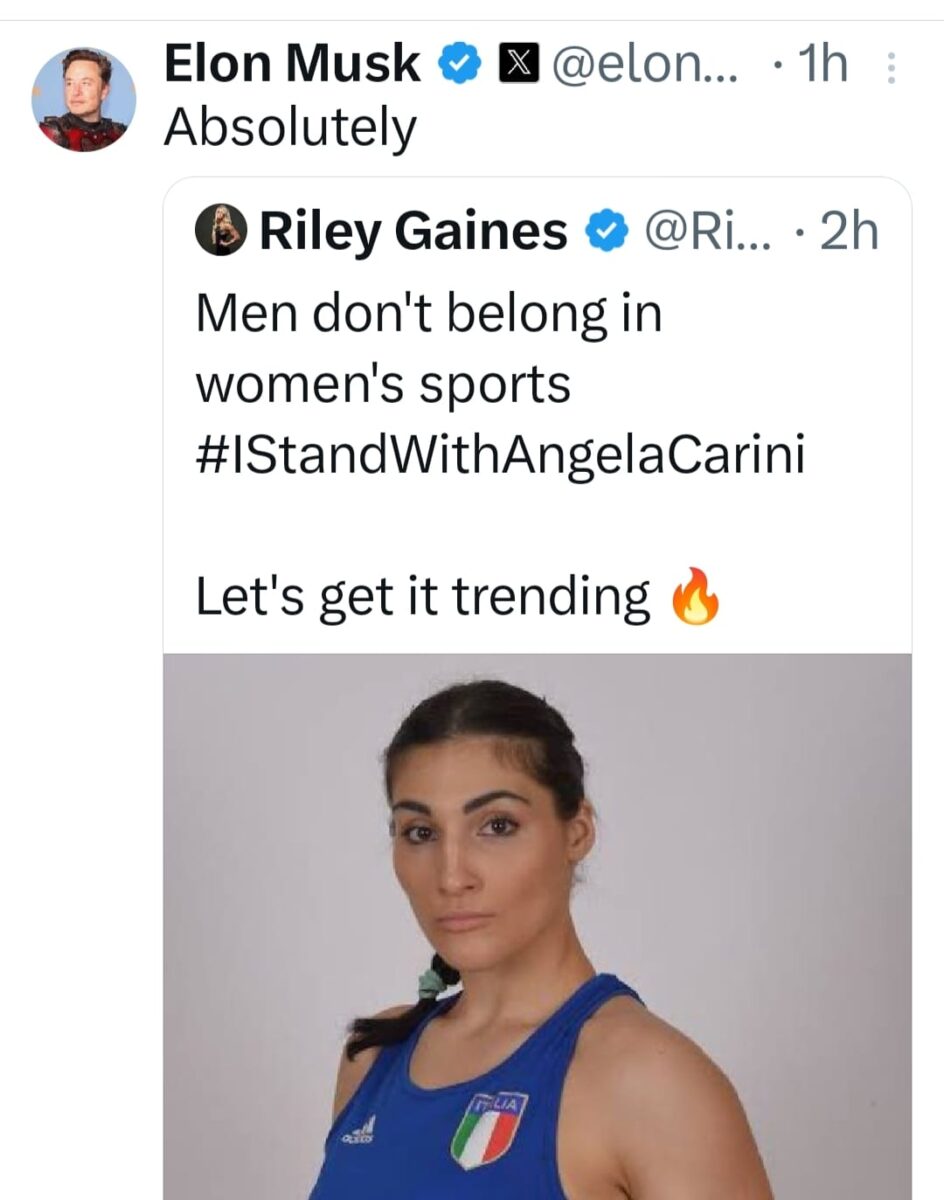The width and height of the screenshot is (944, 1200).
Task: Click the black X affiliation badge
Action: pos(515,66)
